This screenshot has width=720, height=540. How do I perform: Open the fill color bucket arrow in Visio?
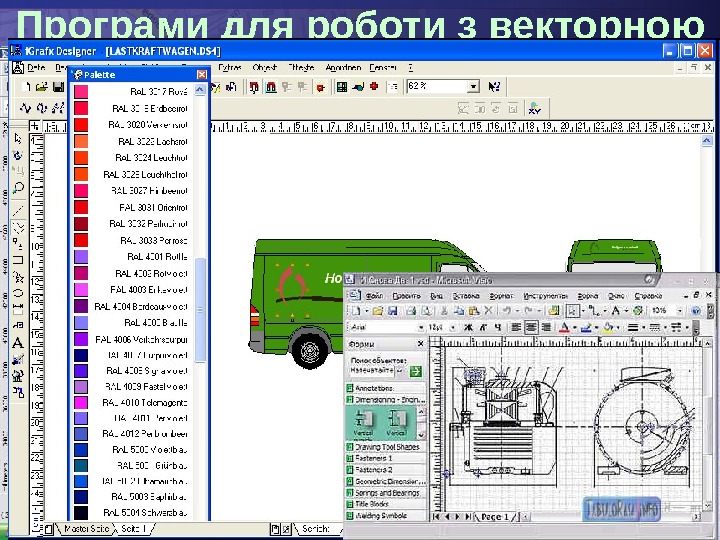click(x=619, y=328)
